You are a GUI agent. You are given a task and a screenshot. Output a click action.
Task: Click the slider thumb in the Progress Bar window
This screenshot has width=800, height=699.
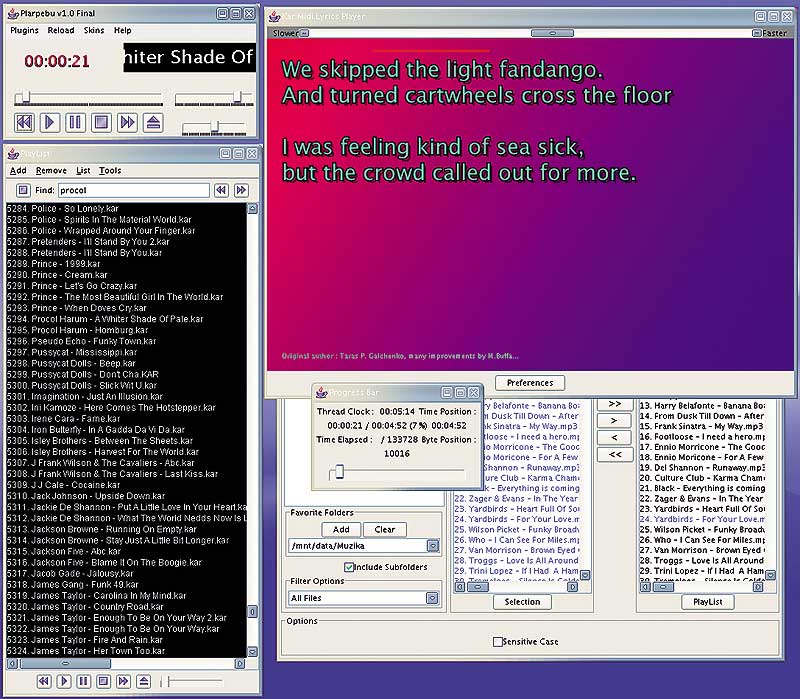339,472
